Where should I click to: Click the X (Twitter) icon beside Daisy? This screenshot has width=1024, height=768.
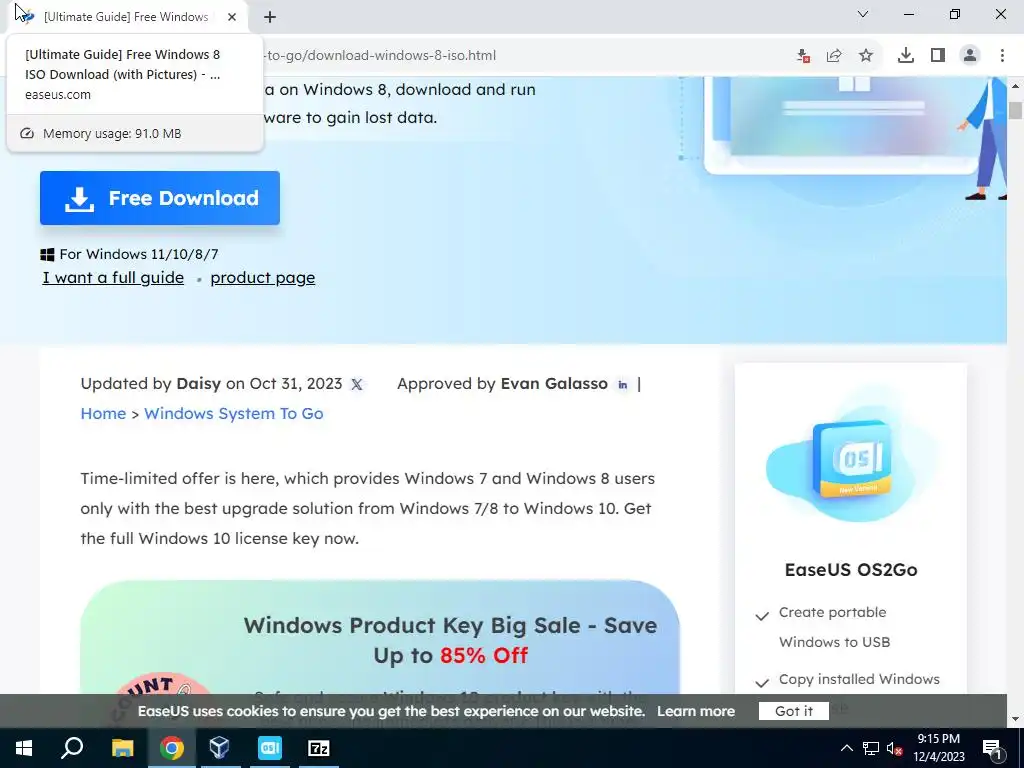click(x=357, y=385)
